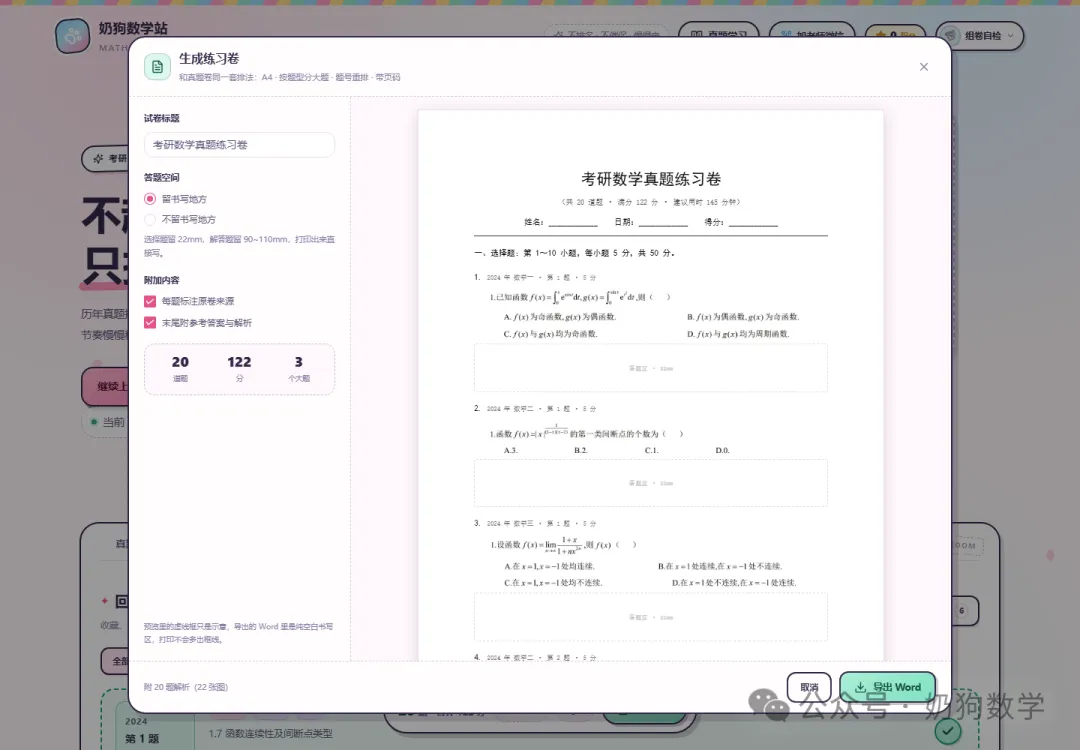The height and width of the screenshot is (750, 1080).
Task: Click the 一、选择题 section heading
Action: coord(574,253)
